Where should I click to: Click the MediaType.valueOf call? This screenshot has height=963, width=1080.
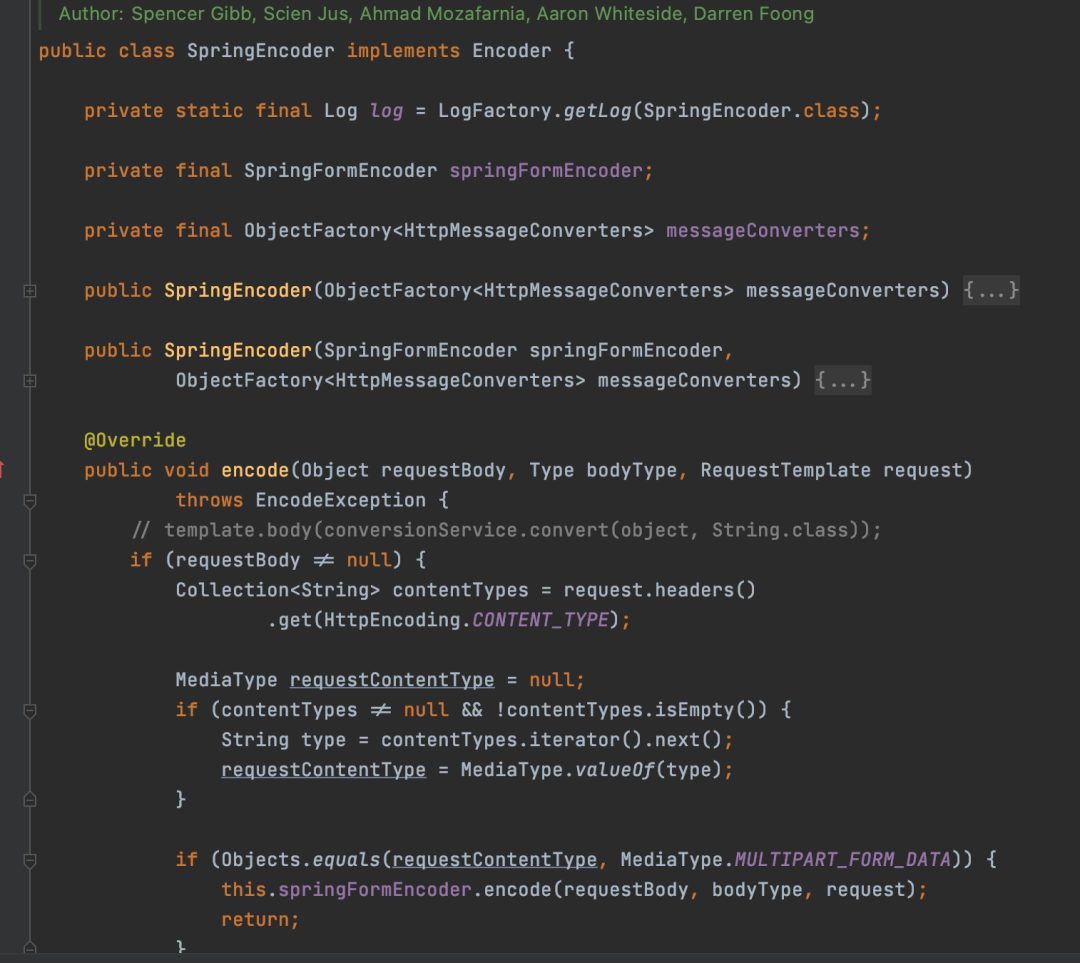pos(557,769)
